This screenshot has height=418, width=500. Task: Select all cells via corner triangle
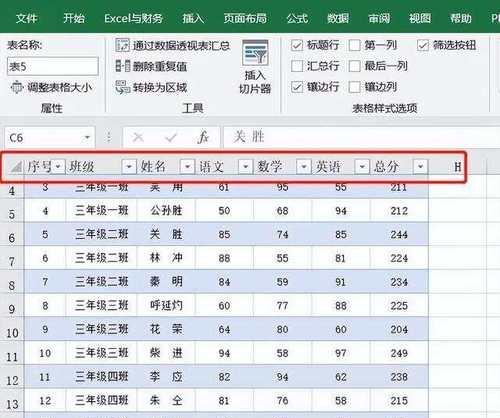[16, 166]
